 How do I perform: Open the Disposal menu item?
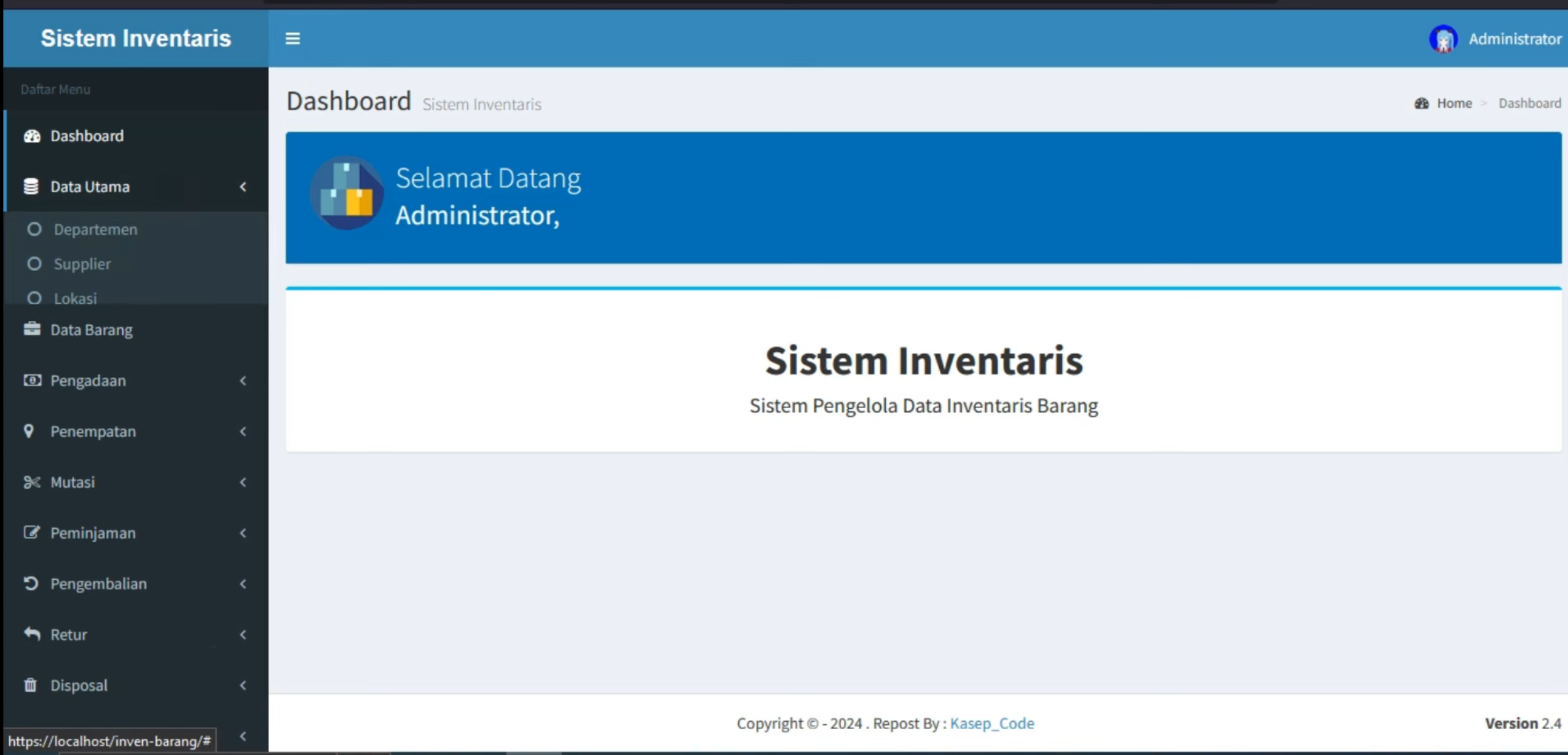point(136,685)
